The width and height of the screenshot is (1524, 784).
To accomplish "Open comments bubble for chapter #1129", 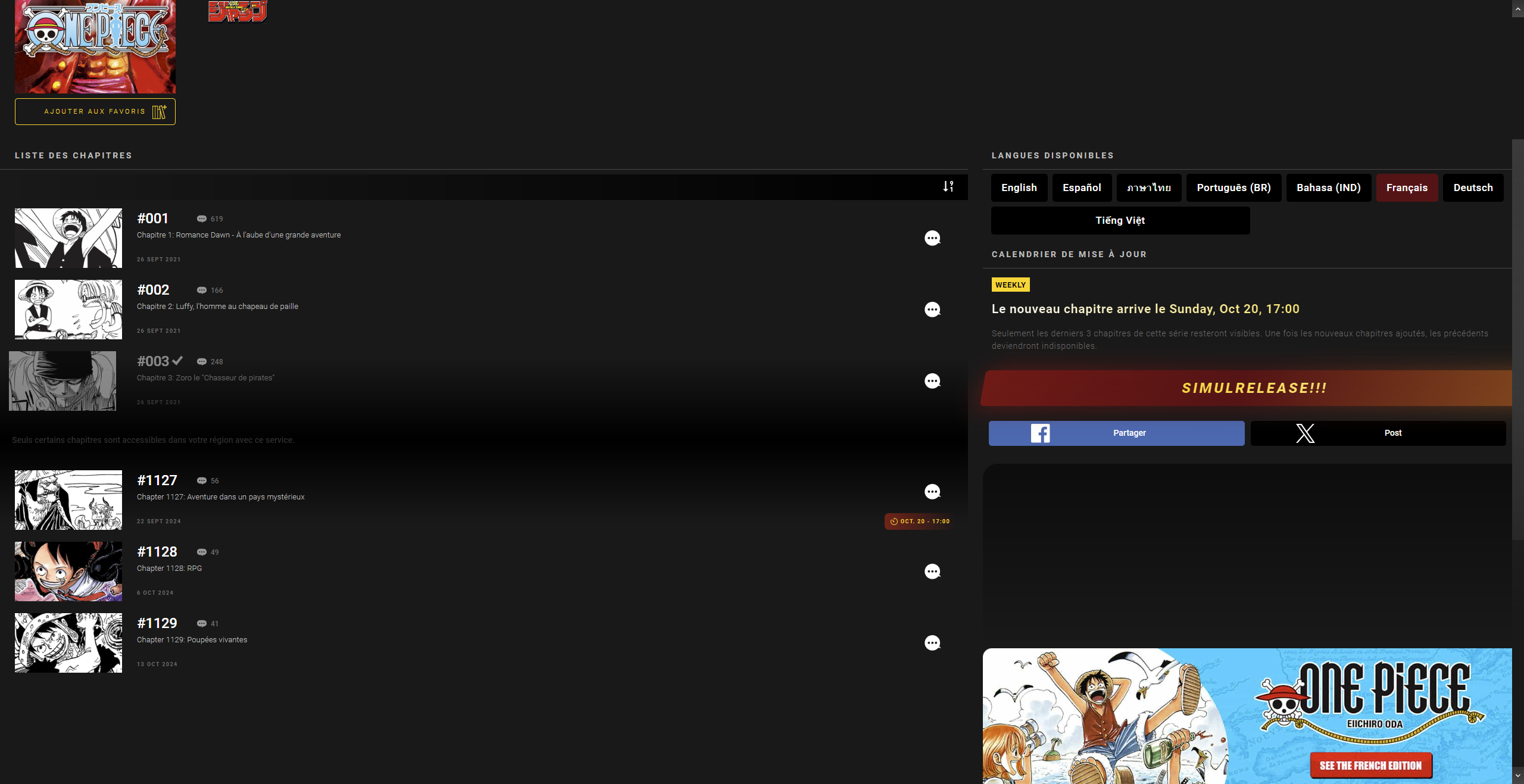I will coord(932,643).
